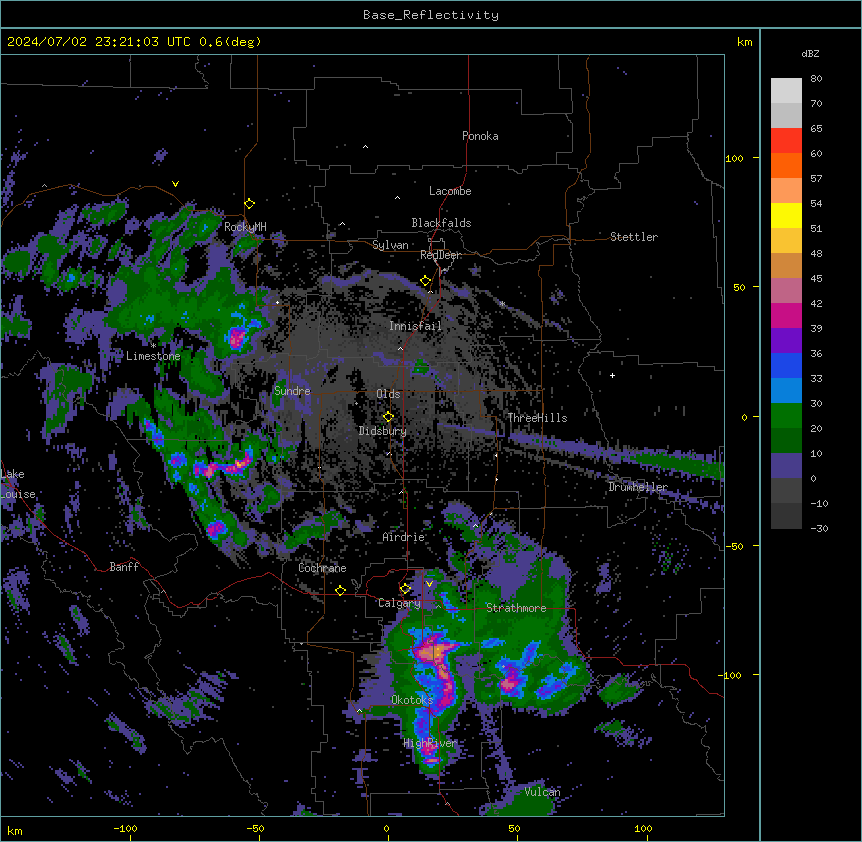Image resolution: width=862 pixels, height=842 pixels.
Task: Pick the bright yellow 51-54 dBZ legend swatch
Action: pos(786,215)
